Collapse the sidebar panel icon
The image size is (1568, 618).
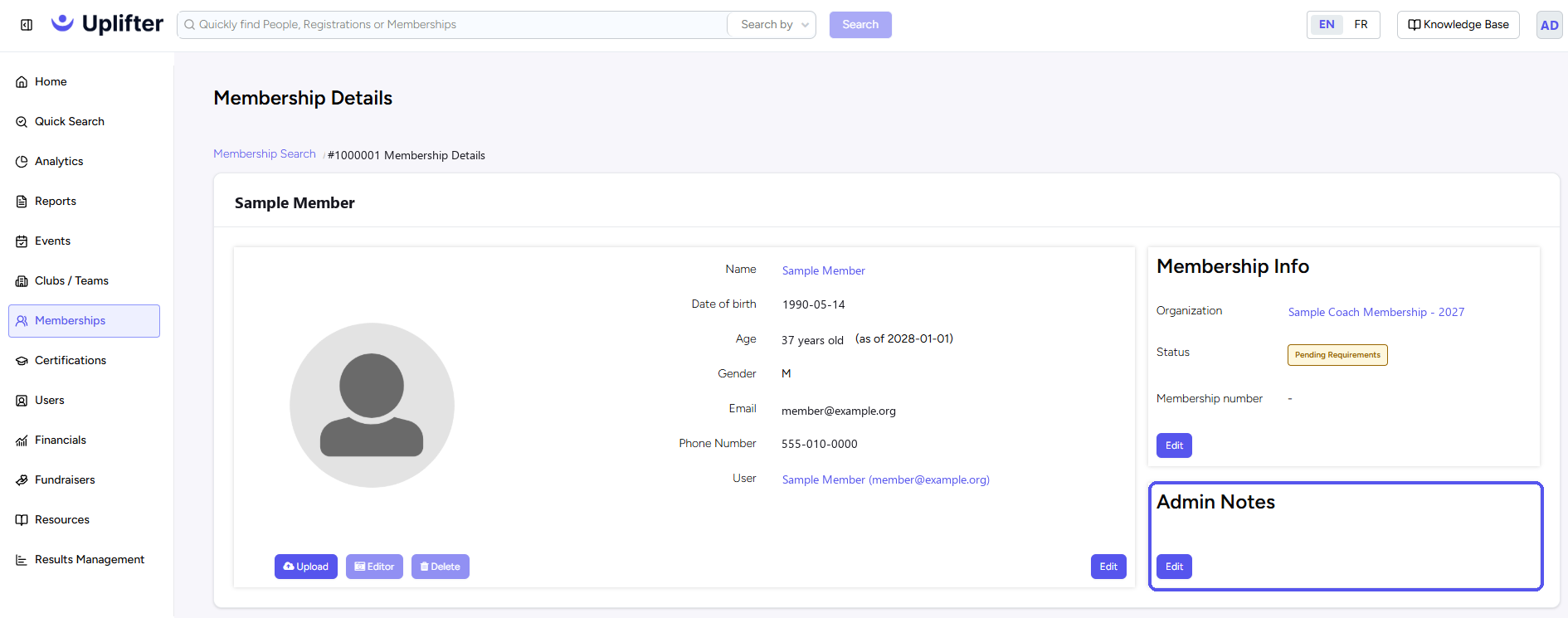(x=27, y=25)
